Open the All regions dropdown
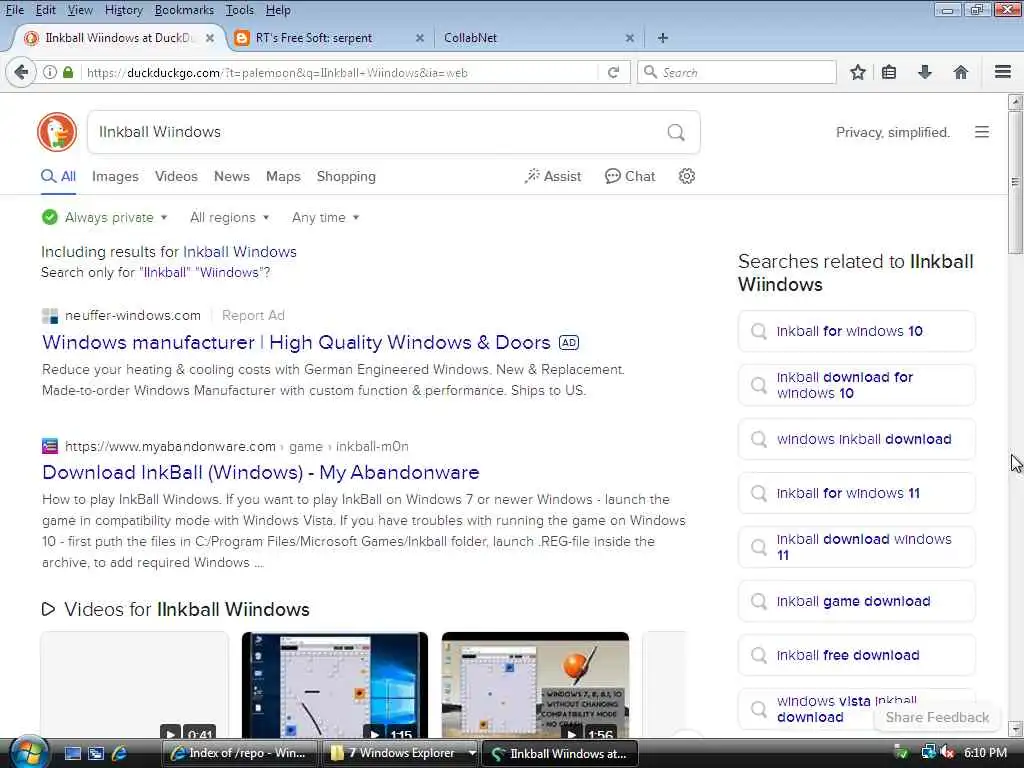 229,217
